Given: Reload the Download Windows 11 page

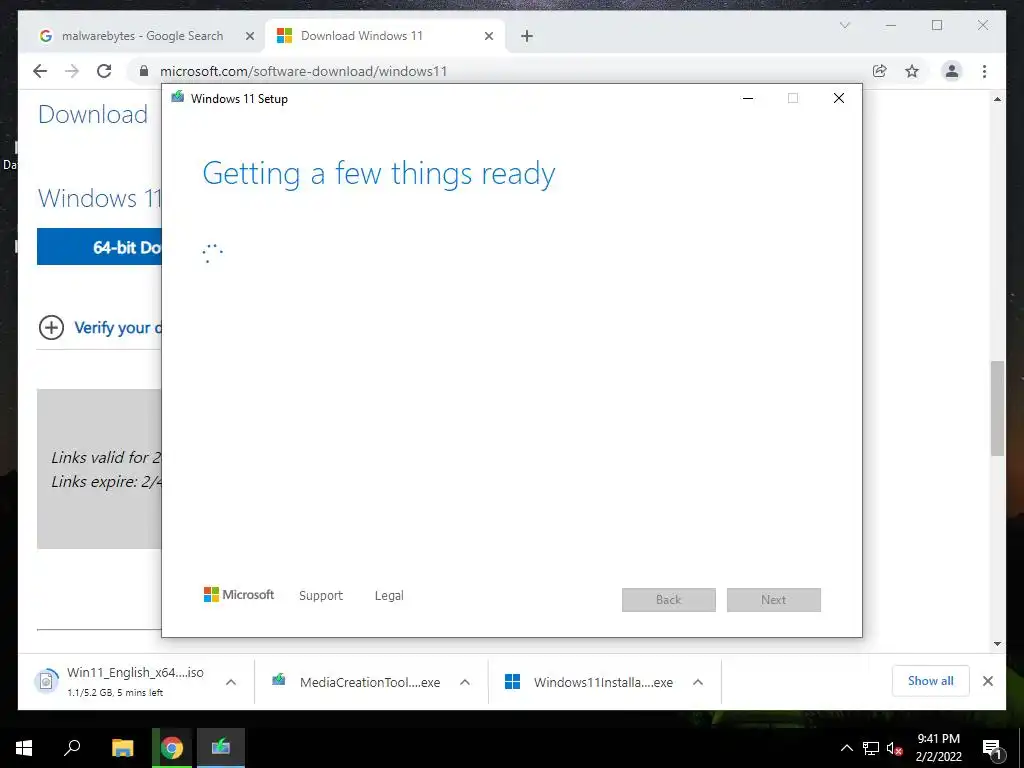Looking at the screenshot, I should [x=104, y=71].
